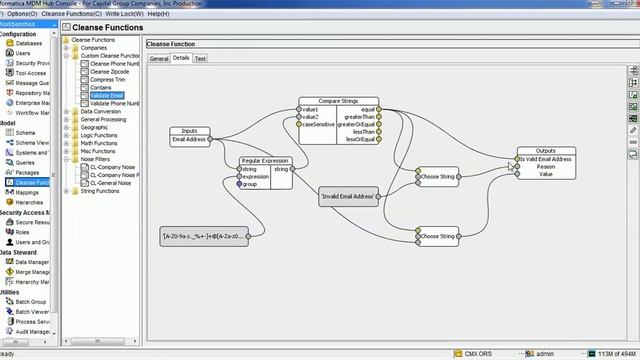Expand the Geographic folder
The image size is (640, 360).
click(66, 127)
